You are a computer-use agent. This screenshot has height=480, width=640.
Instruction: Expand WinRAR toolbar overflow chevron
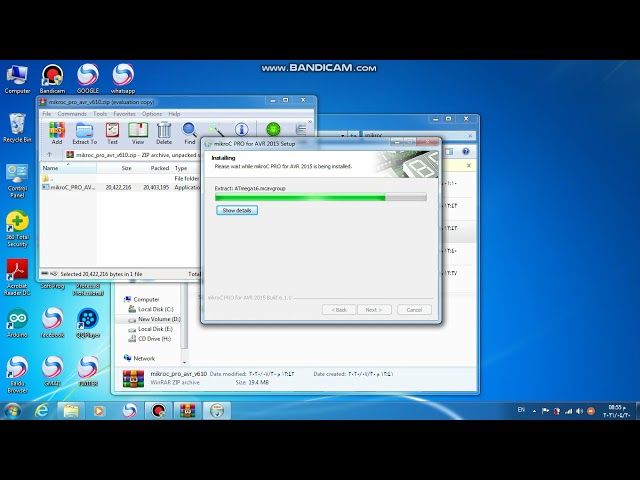click(x=310, y=122)
